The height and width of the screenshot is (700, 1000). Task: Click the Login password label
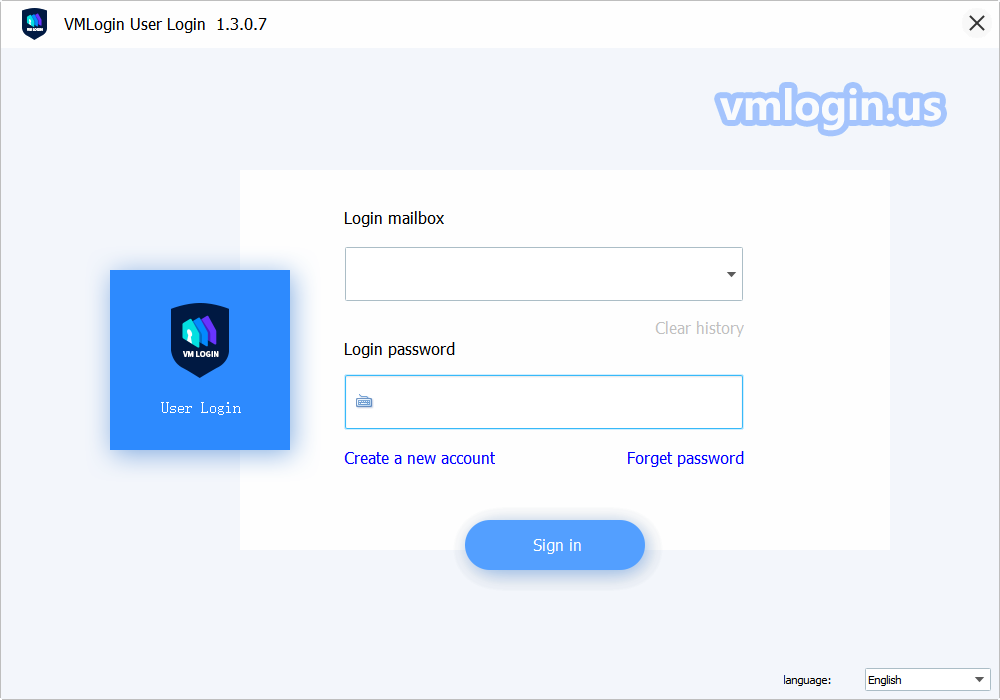tap(399, 349)
